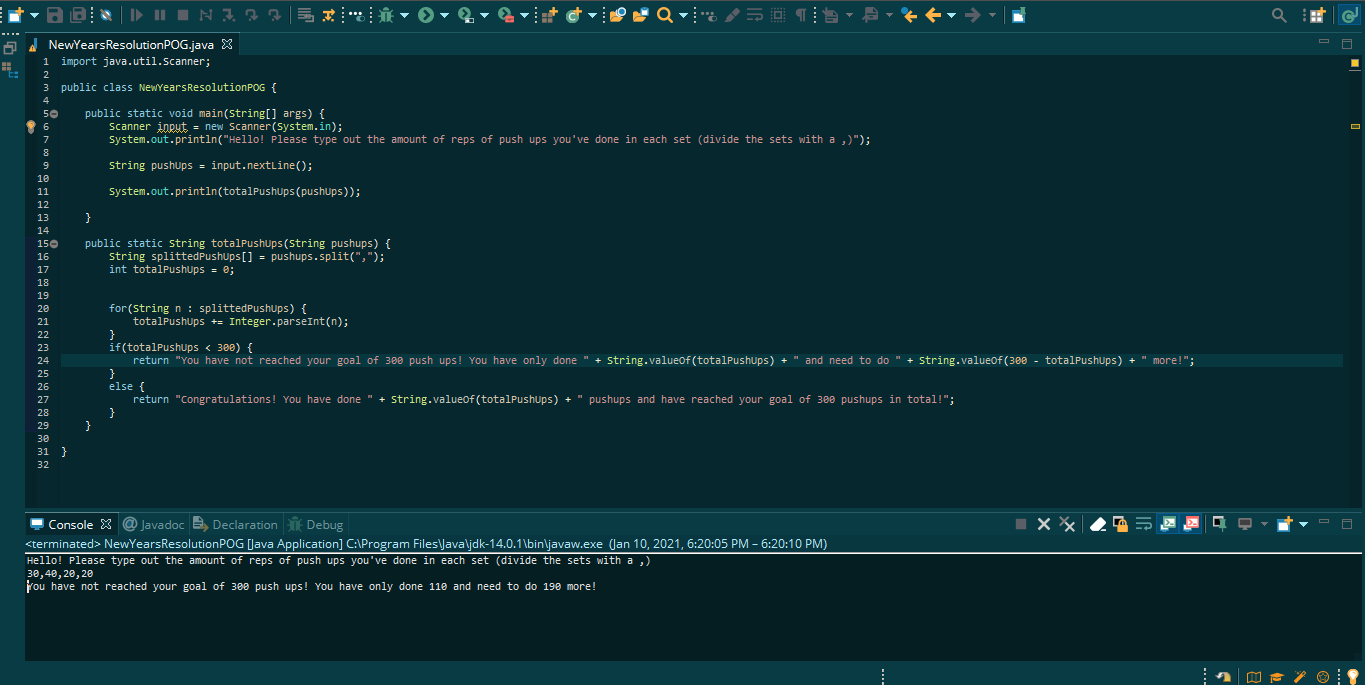Viewport: 1365px width, 685px height.
Task: Click the Console Terminate square icon
Action: [1021, 524]
